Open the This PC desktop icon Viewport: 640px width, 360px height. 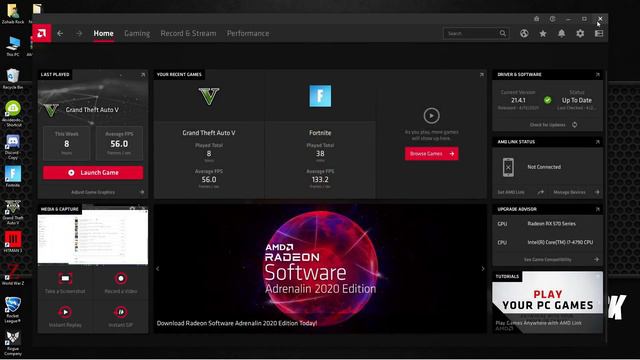click(13, 46)
